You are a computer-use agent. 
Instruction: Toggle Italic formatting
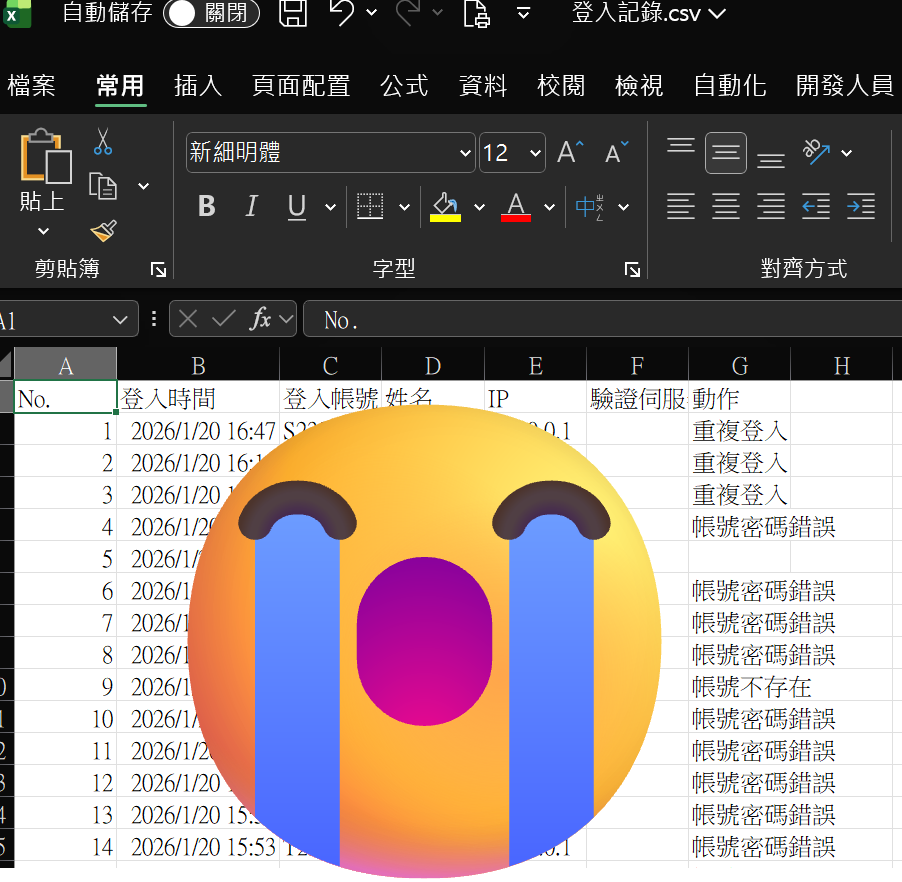pyautogui.click(x=251, y=206)
